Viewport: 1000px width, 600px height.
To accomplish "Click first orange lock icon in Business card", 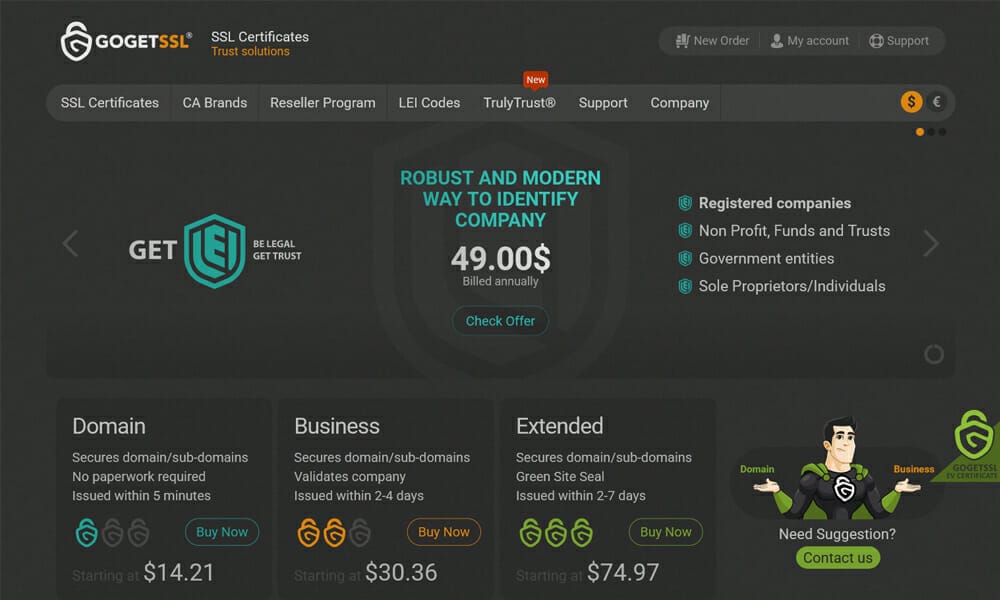I will pos(309,532).
